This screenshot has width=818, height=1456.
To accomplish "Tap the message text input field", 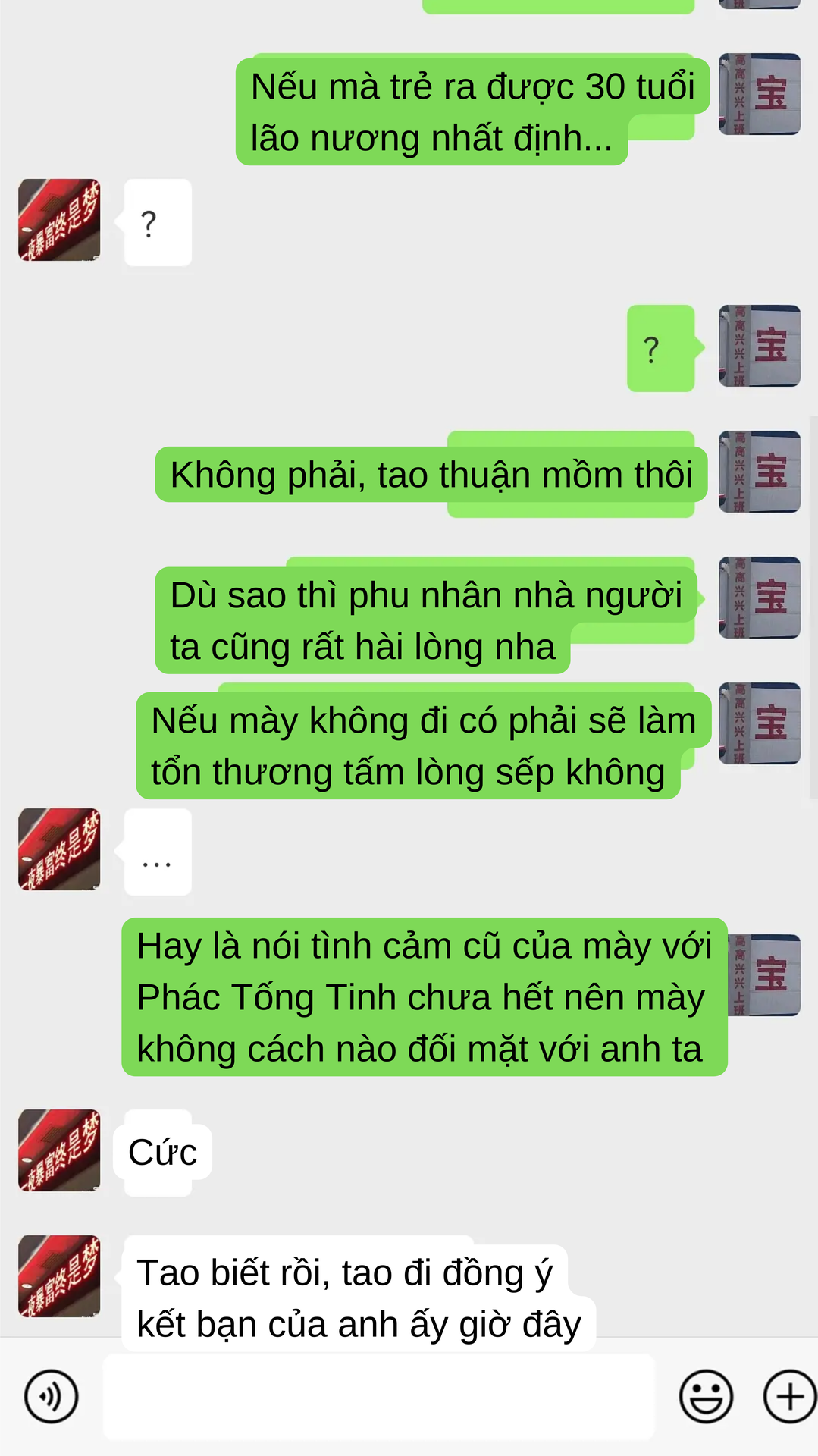I will pos(379,1396).
